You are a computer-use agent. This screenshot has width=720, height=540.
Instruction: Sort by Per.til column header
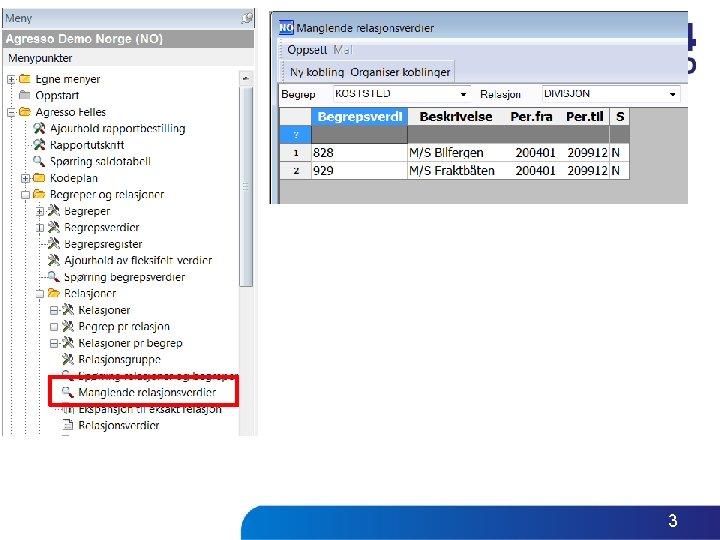pos(584,117)
